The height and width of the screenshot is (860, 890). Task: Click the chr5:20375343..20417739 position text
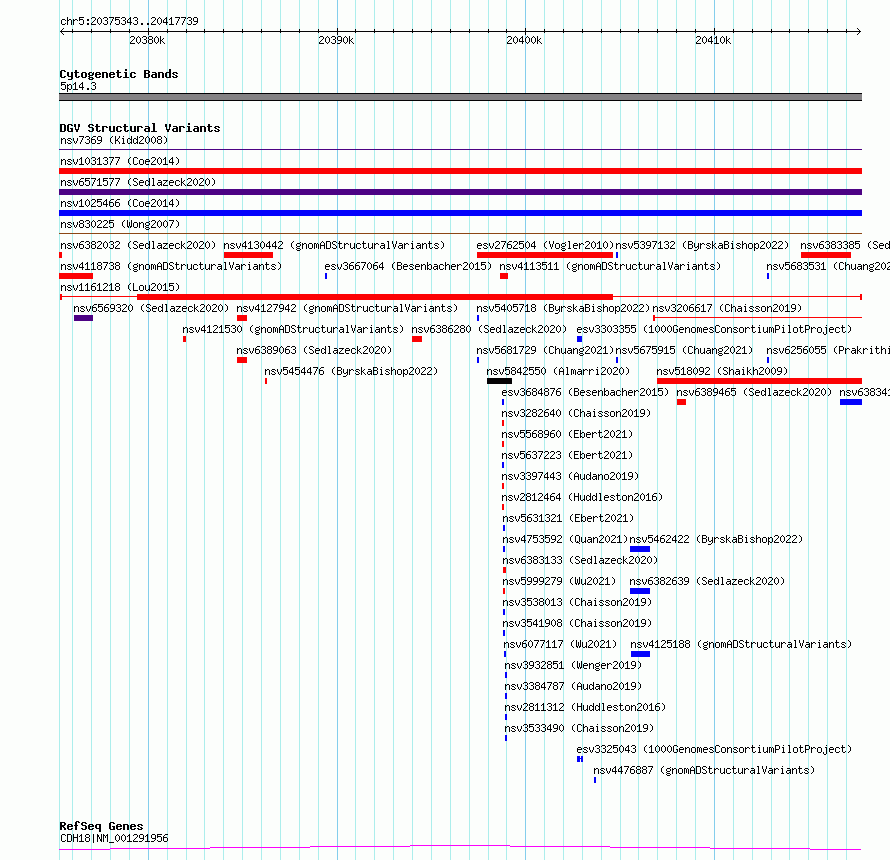[129, 21]
